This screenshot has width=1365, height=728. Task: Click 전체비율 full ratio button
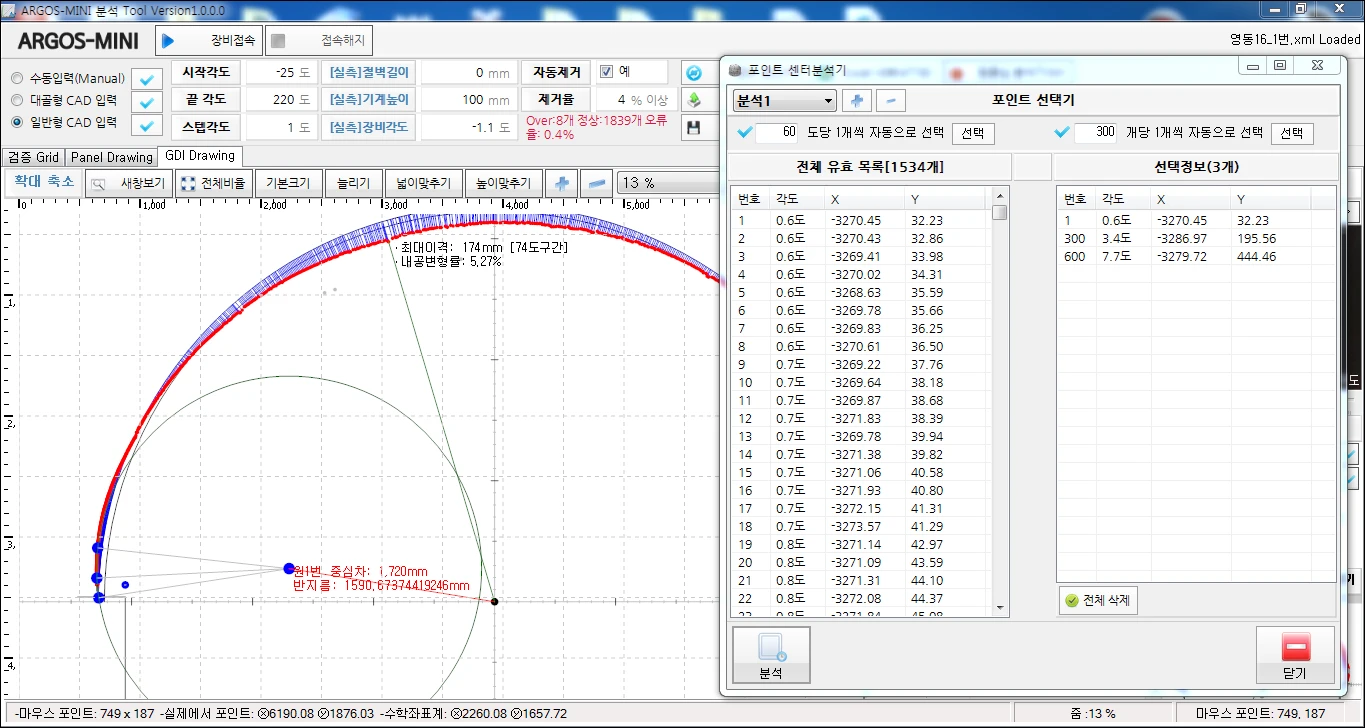click(214, 183)
